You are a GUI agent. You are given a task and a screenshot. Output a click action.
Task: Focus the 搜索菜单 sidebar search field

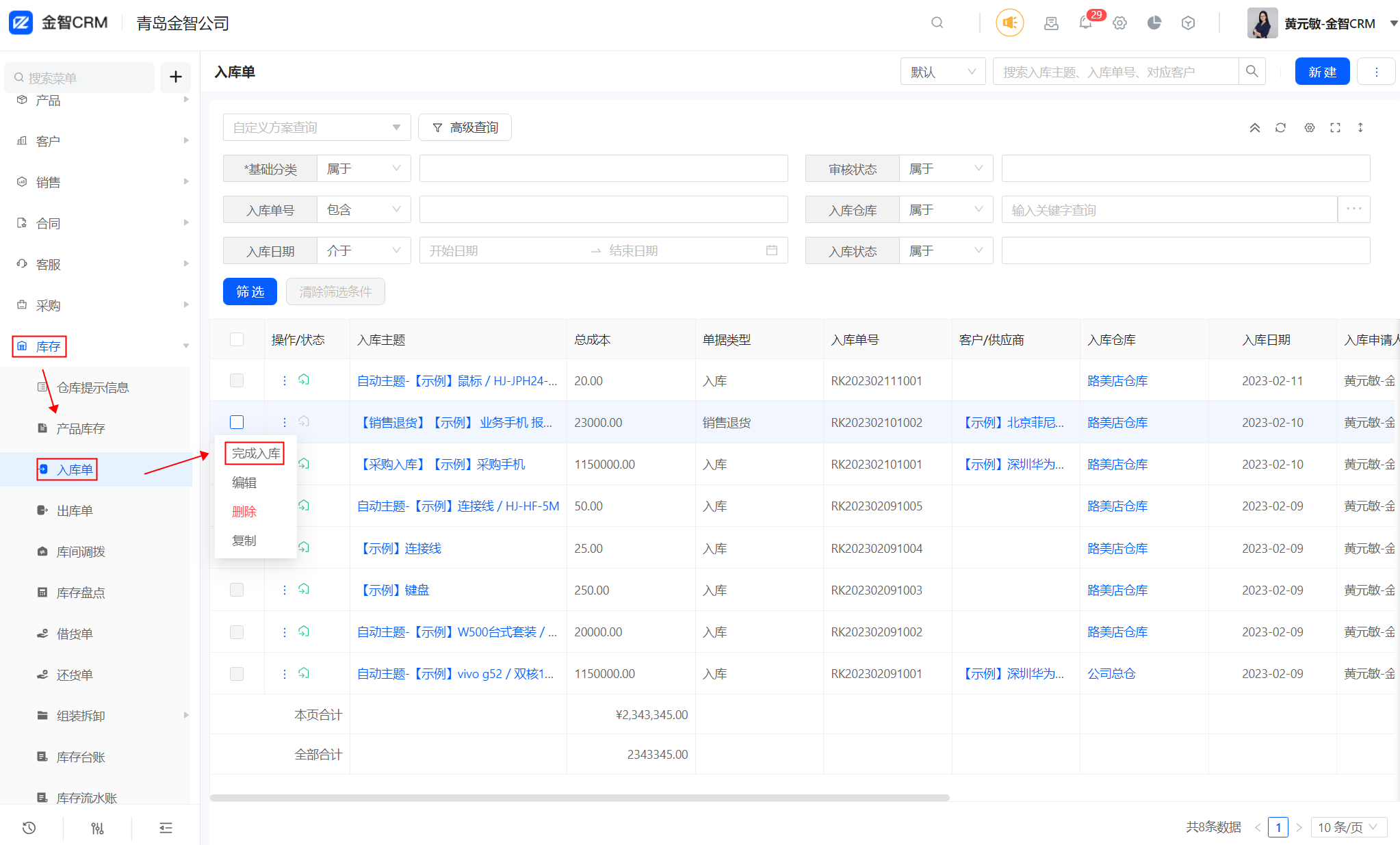[x=79, y=77]
